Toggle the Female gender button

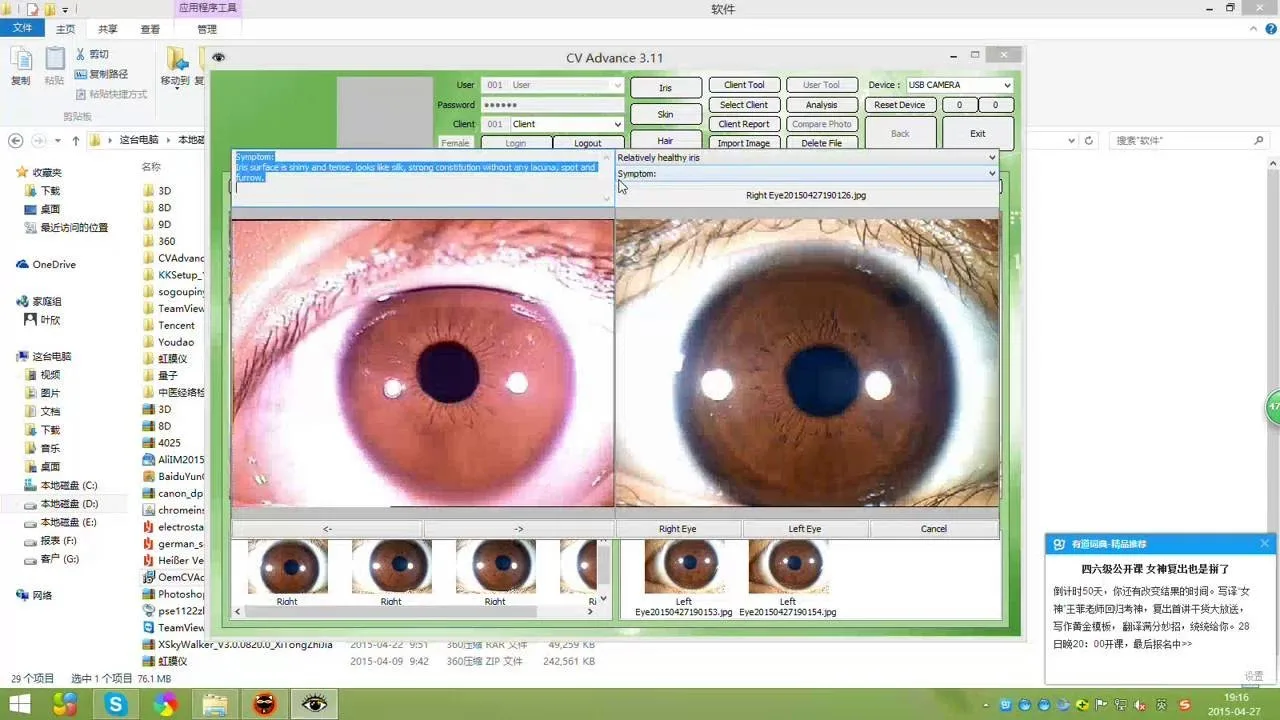tap(455, 143)
